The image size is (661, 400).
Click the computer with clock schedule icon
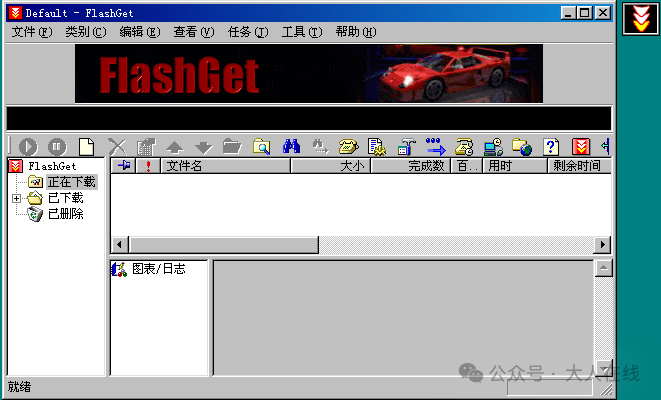pyautogui.click(x=493, y=147)
